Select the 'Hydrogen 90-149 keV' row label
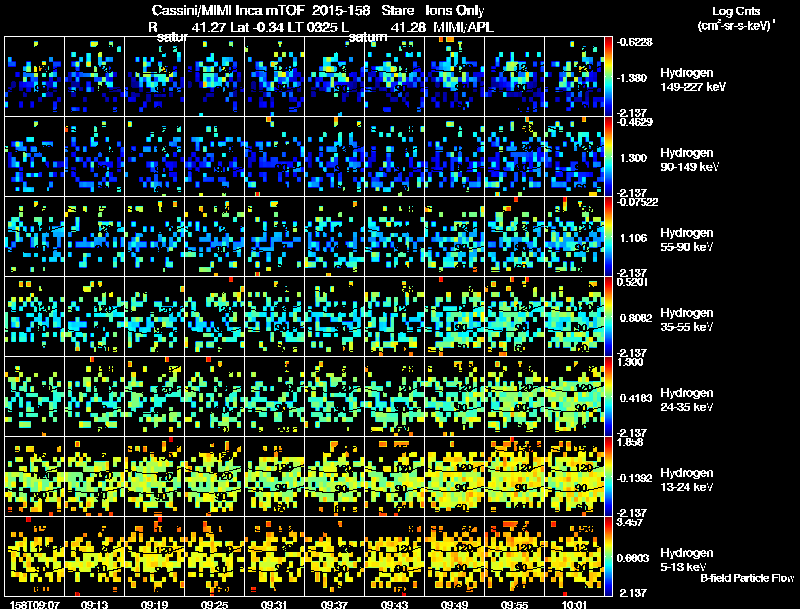800x609 pixels. [x=690, y=160]
